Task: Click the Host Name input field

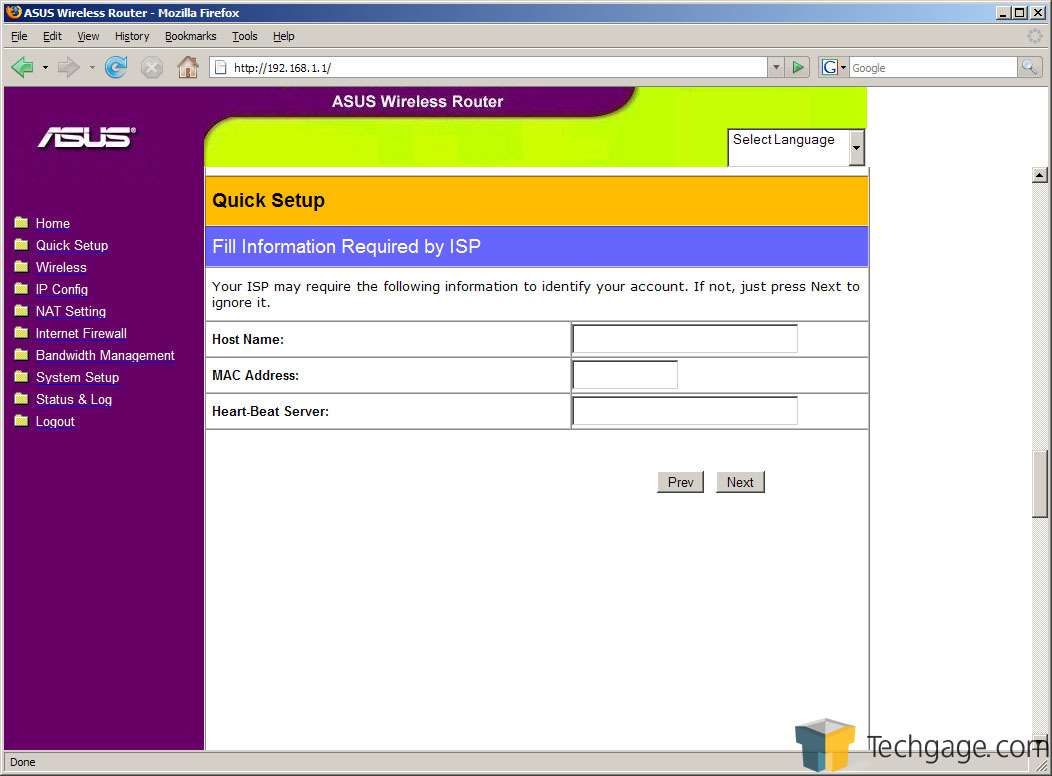Action: pos(685,339)
